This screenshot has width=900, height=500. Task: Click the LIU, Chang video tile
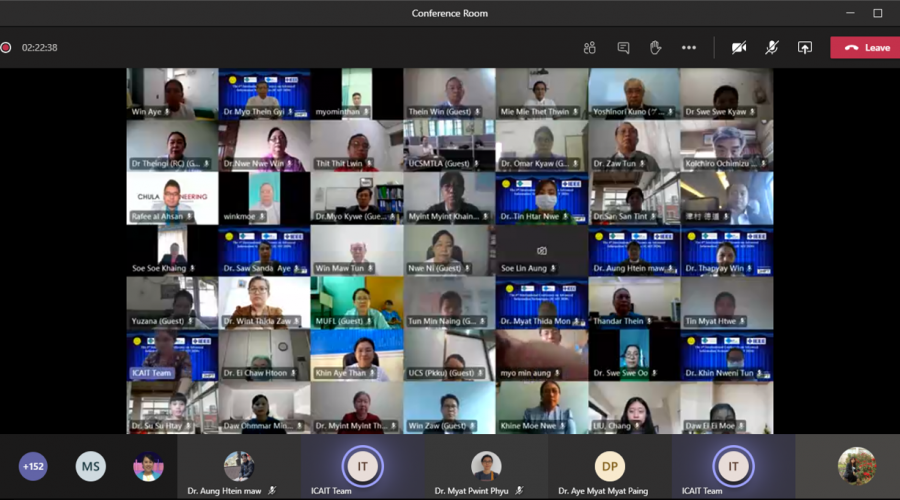(x=634, y=407)
